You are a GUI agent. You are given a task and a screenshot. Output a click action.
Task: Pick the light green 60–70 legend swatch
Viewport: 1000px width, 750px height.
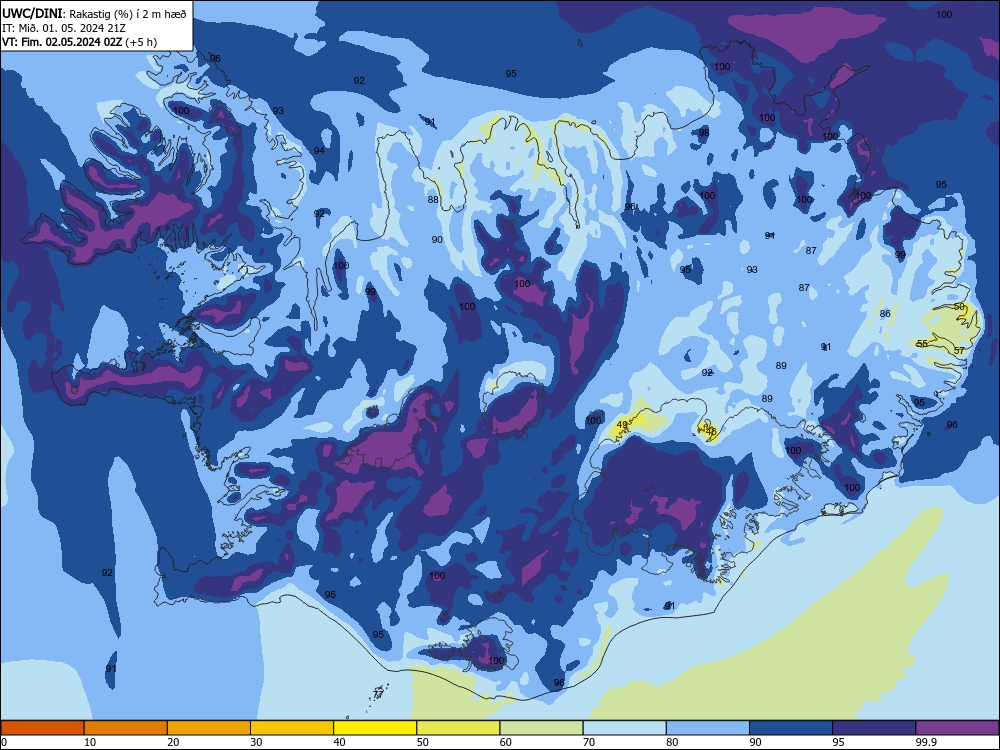click(x=541, y=728)
